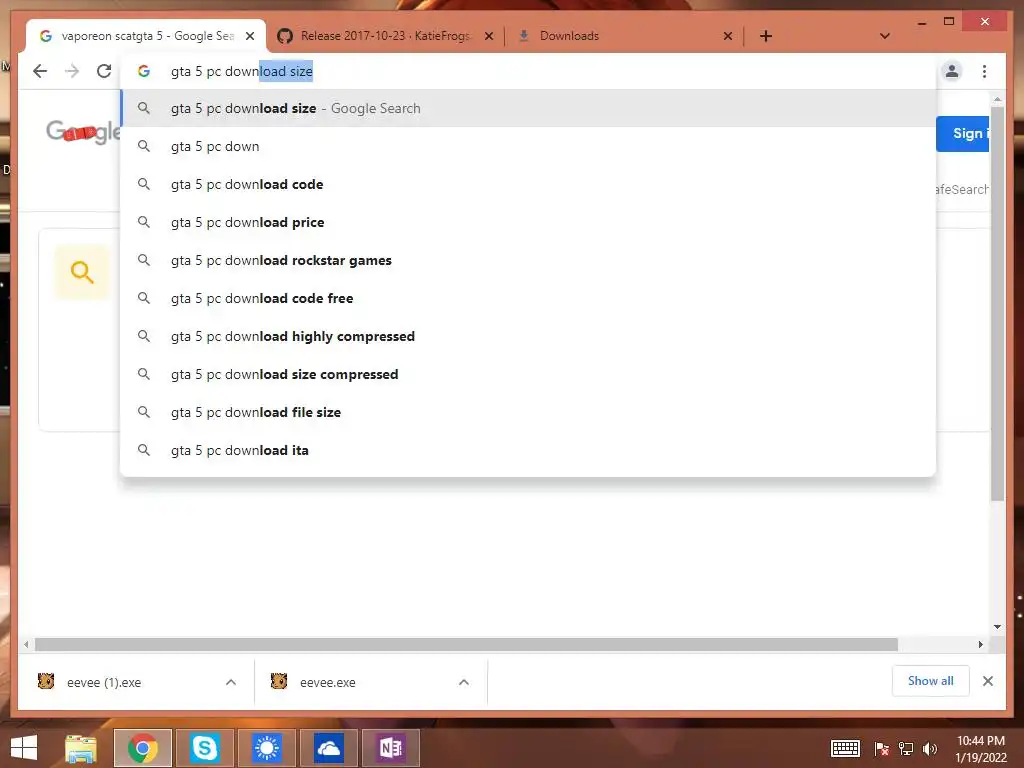Image resolution: width=1024 pixels, height=768 pixels.
Task: Select 'gta 5 pc download rockstar games' suggestion
Action: 528,260
